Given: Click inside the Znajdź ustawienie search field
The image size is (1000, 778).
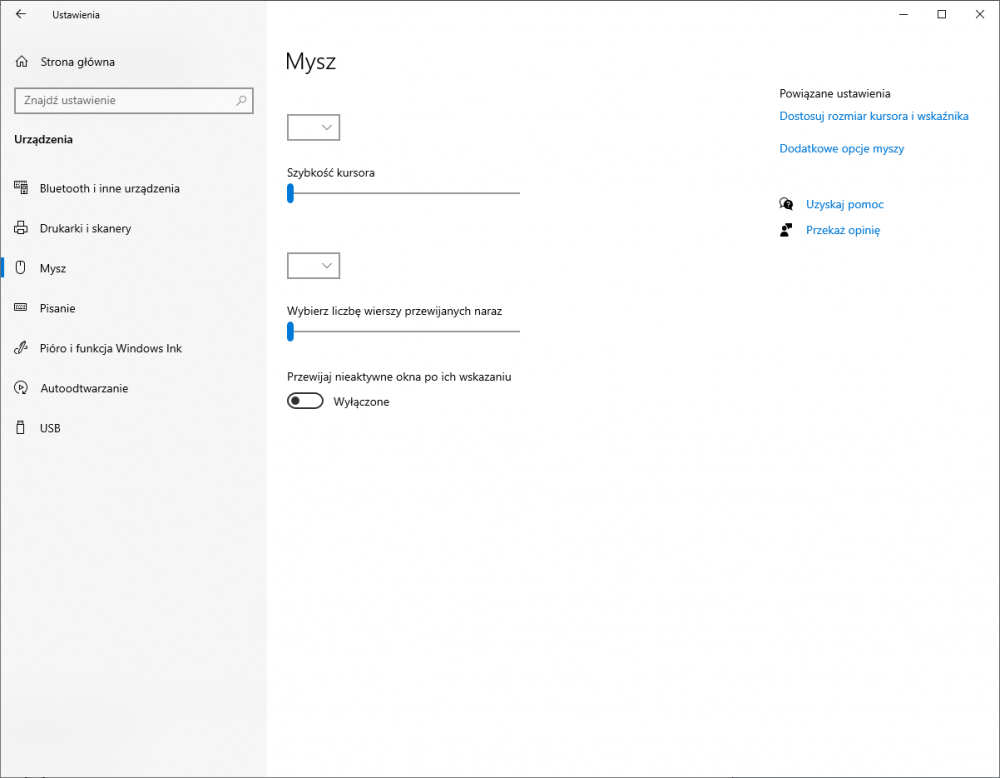Looking at the screenshot, I should 120,100.
